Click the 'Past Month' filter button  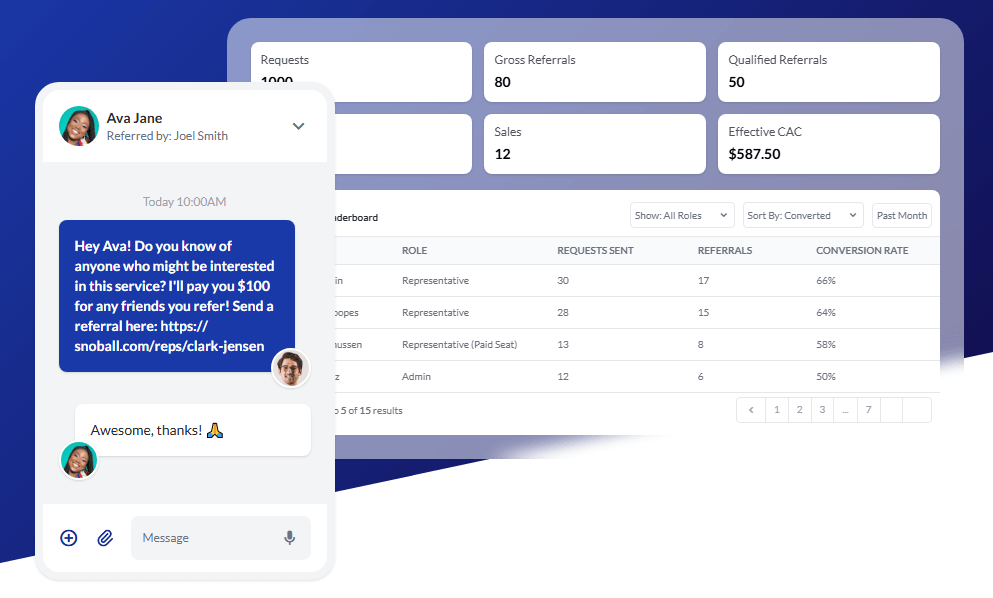click(901, 215)
